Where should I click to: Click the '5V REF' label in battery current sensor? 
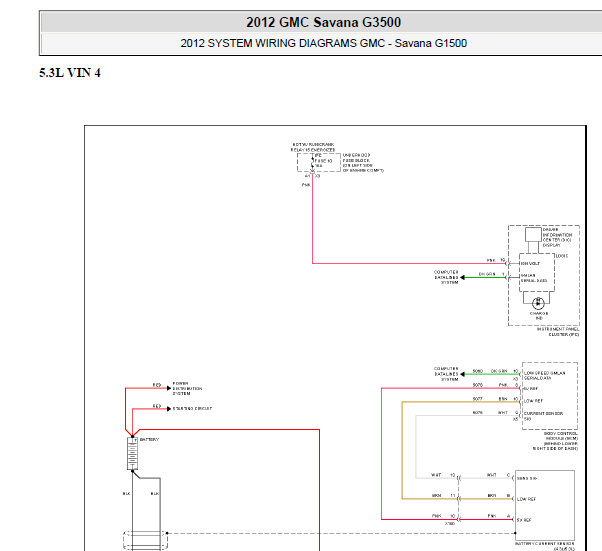524,520
